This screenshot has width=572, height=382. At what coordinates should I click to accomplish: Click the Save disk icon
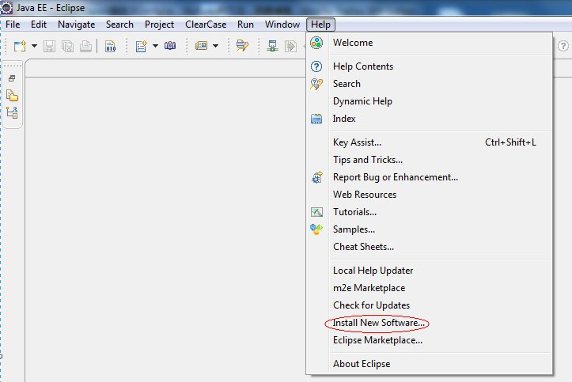point(49,46)
